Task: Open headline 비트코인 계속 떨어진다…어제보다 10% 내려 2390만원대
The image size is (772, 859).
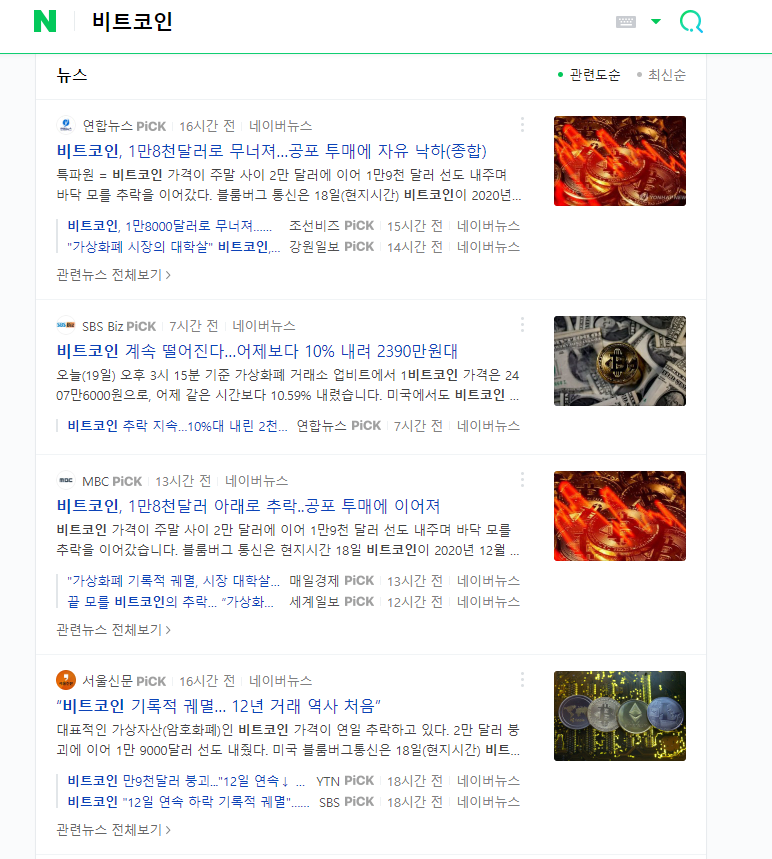Action: 257,351
